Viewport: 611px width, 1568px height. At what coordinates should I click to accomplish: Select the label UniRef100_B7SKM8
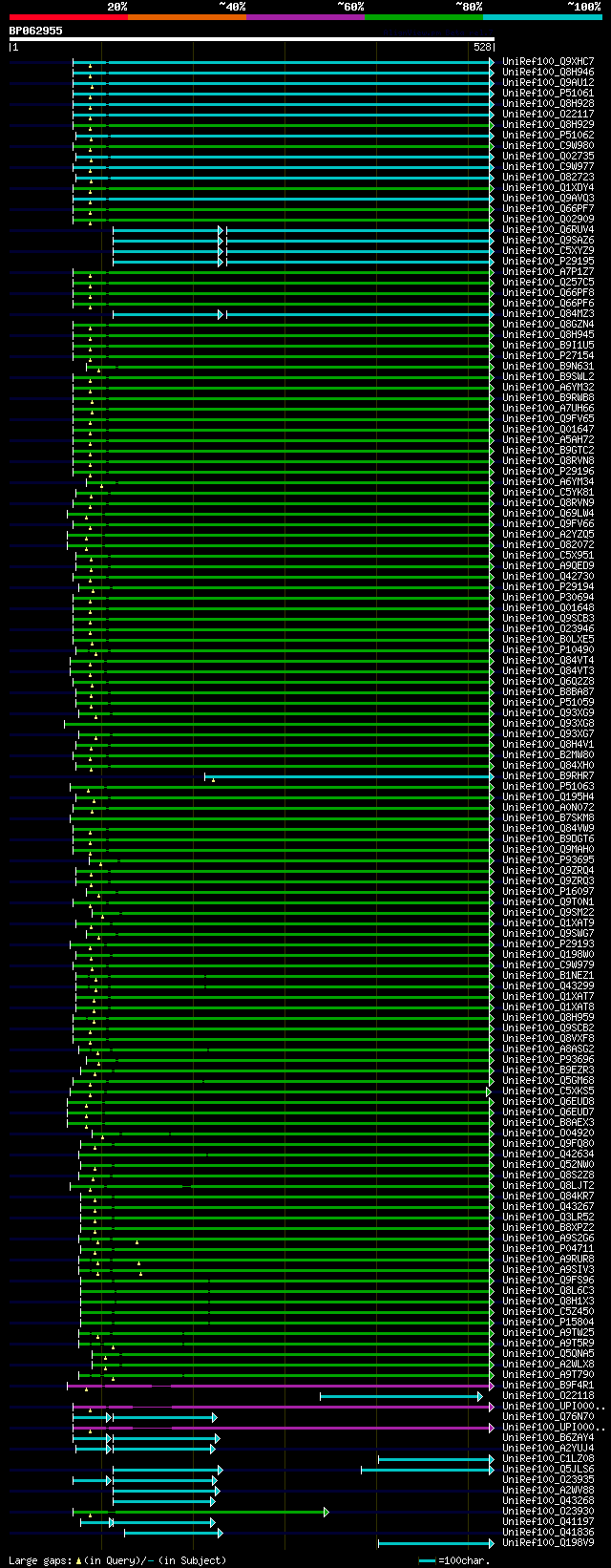(x=548, y=817)
